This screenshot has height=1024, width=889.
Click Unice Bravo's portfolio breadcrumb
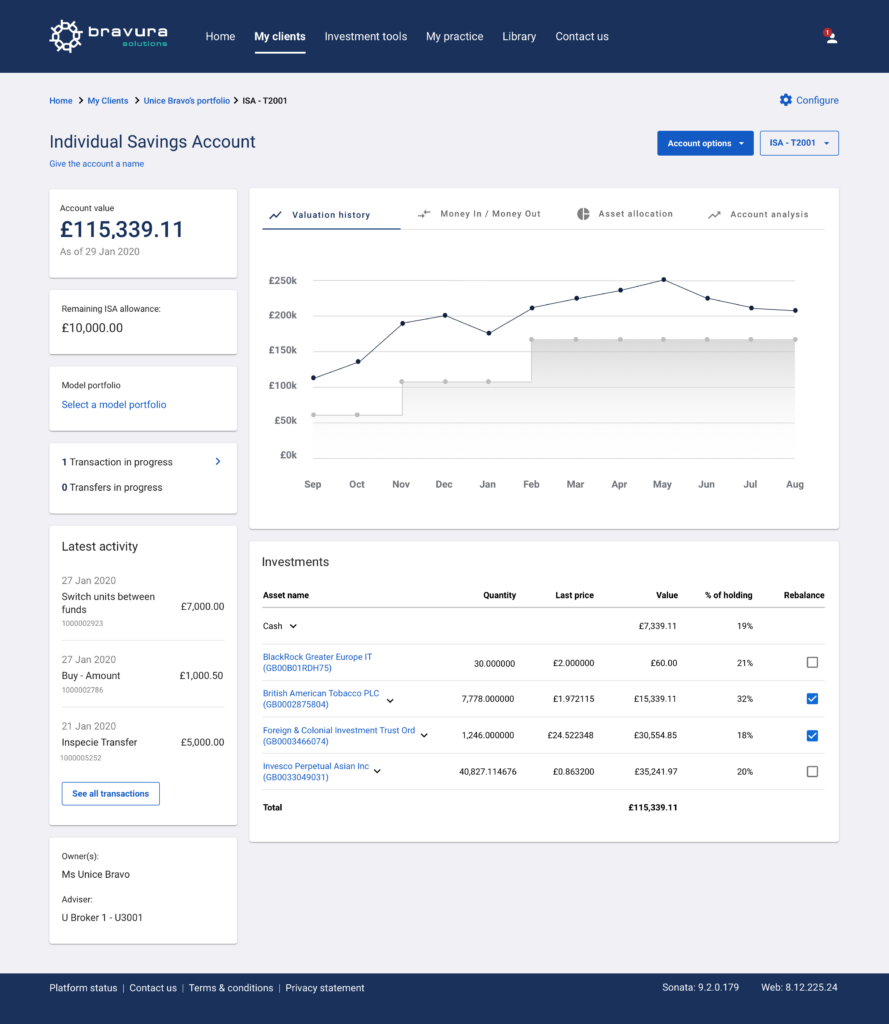click(x=187, y=101)
